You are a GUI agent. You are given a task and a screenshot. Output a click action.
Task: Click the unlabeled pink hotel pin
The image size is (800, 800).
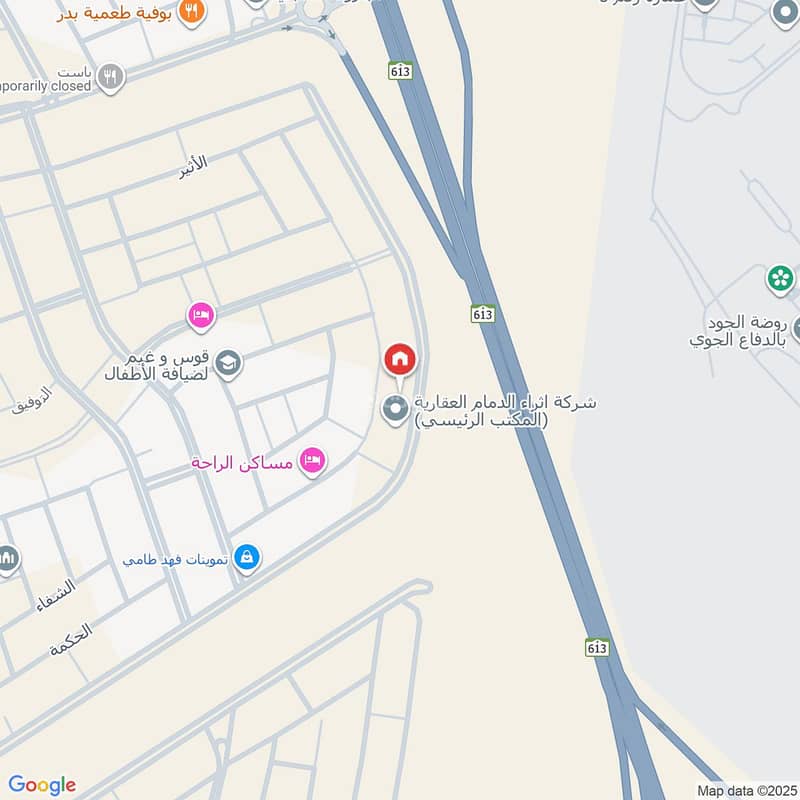[201, 316]
